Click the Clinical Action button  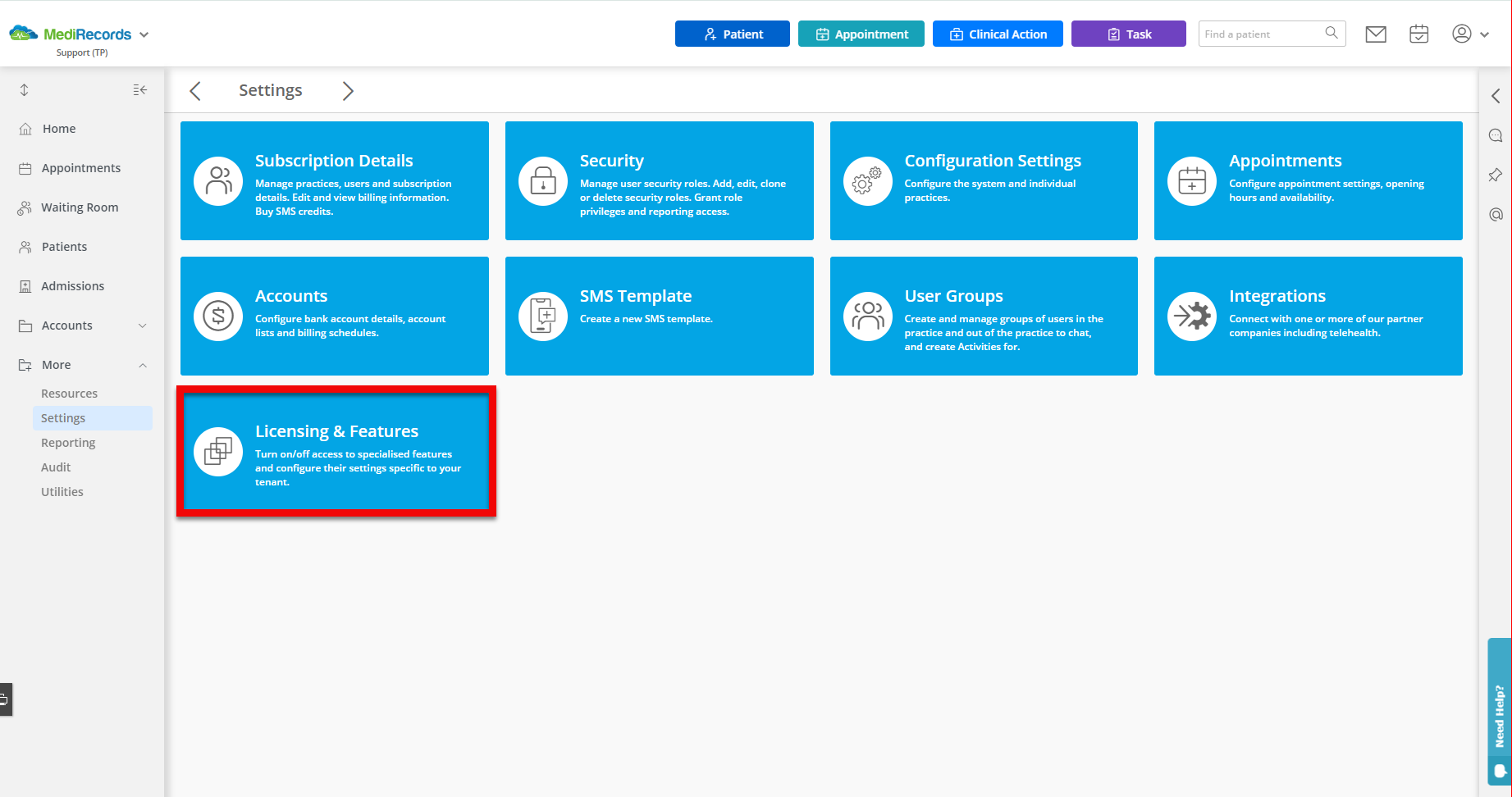[998, 34]
